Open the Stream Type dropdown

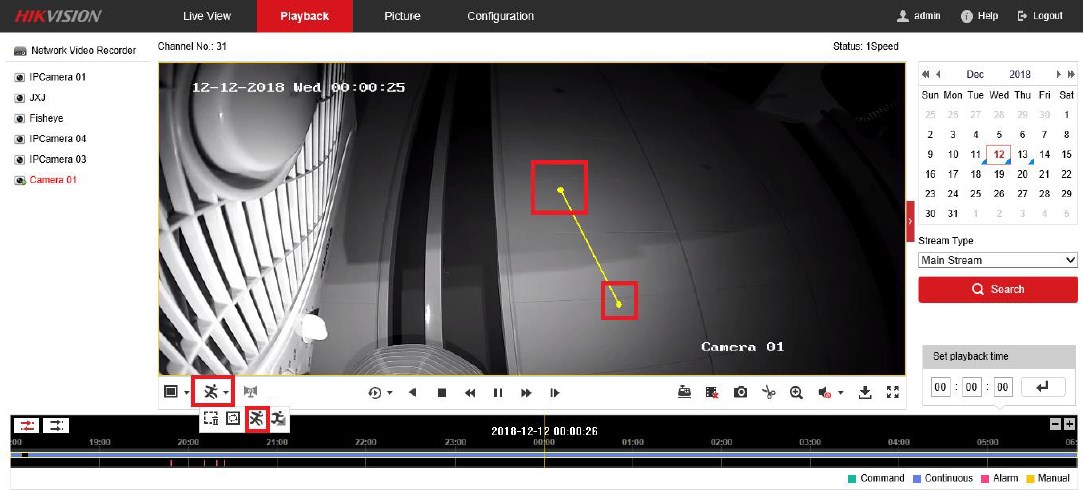point(997,260)
